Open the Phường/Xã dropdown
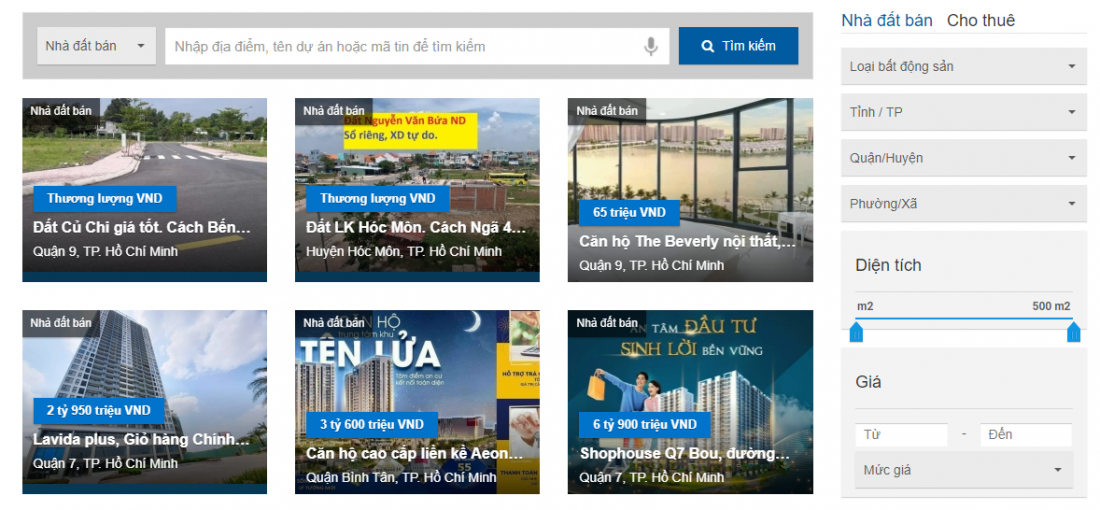Screen dimensions: 1100x510 click(964, 204)
